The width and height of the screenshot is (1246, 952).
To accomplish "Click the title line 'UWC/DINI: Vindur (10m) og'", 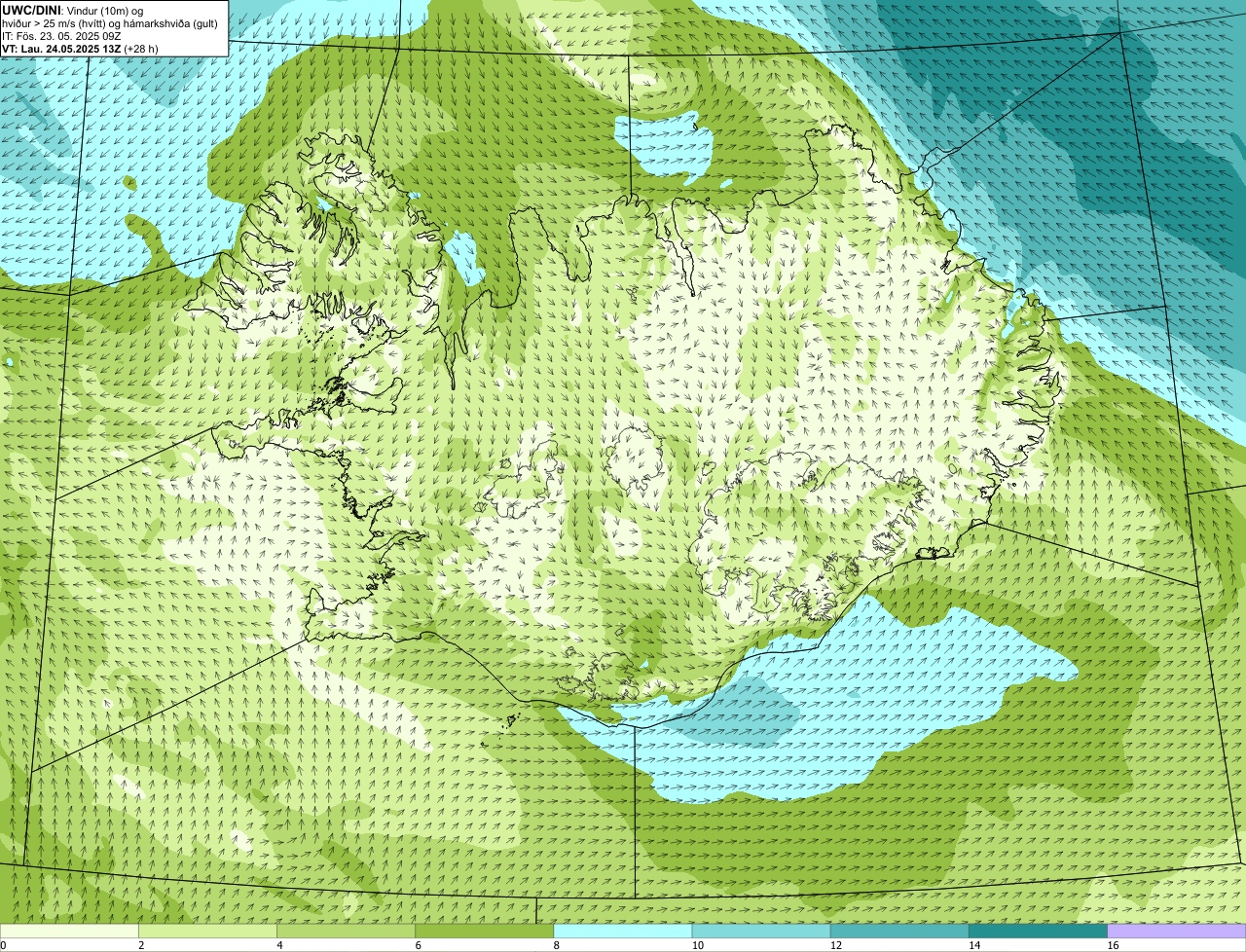I will 73,10.
